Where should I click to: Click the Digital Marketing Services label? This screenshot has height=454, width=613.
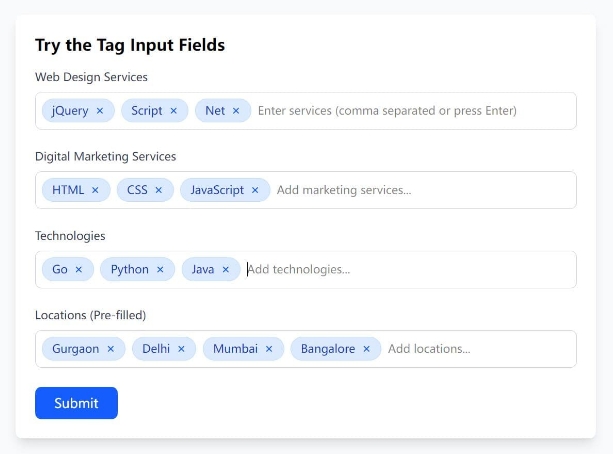point(105,157)
